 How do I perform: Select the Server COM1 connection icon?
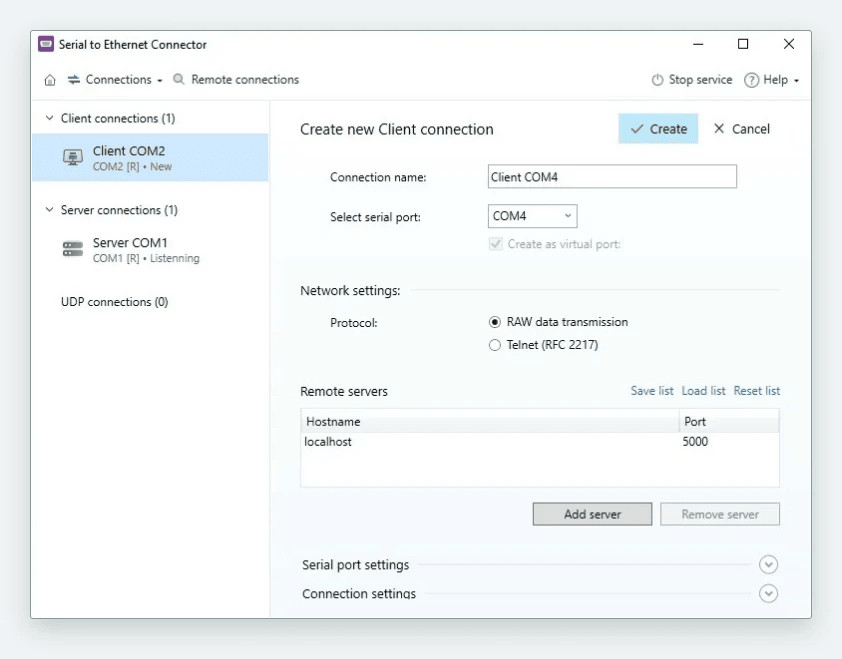pos(72,250)
